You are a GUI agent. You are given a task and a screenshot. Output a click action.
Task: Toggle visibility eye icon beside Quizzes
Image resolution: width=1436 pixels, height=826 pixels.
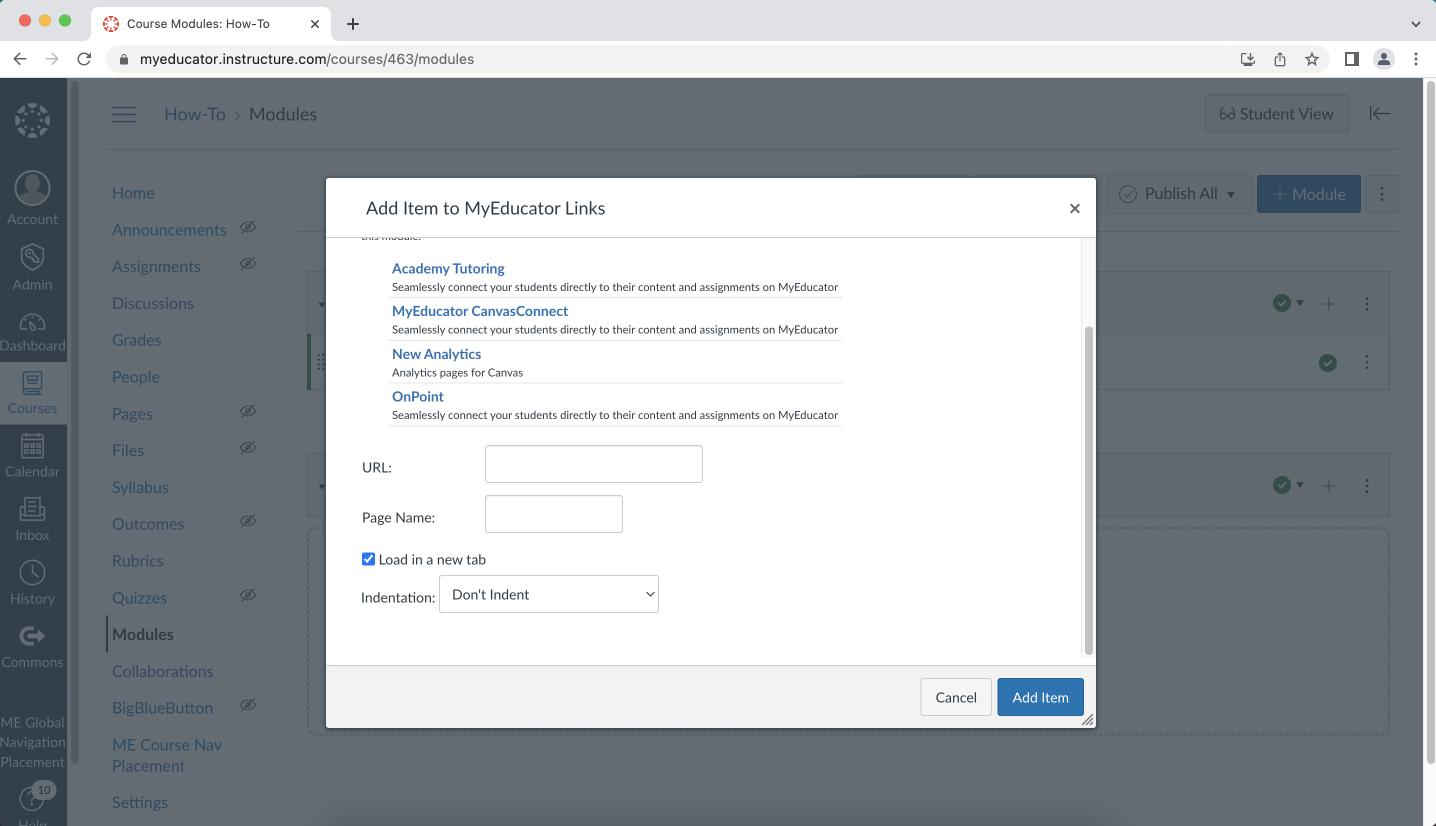coord(248,595)
